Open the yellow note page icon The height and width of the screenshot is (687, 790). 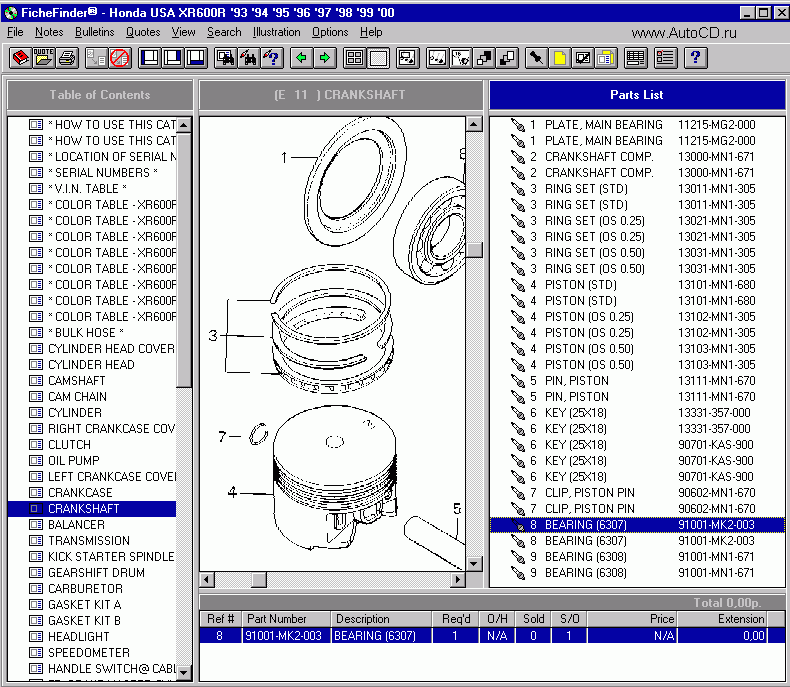[x=559, y=58]
